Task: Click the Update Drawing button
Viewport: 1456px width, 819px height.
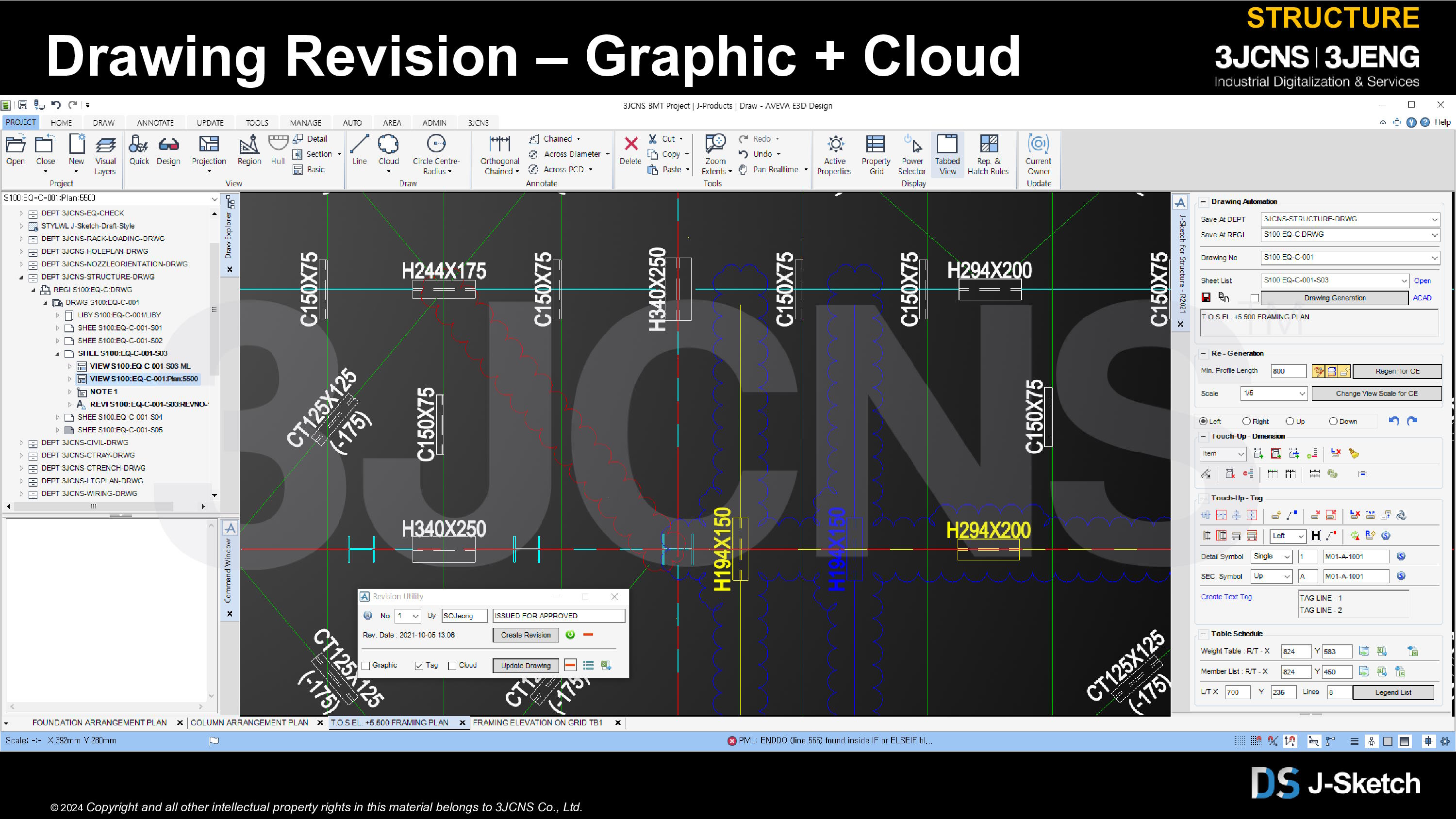Action: click(526, 665)
